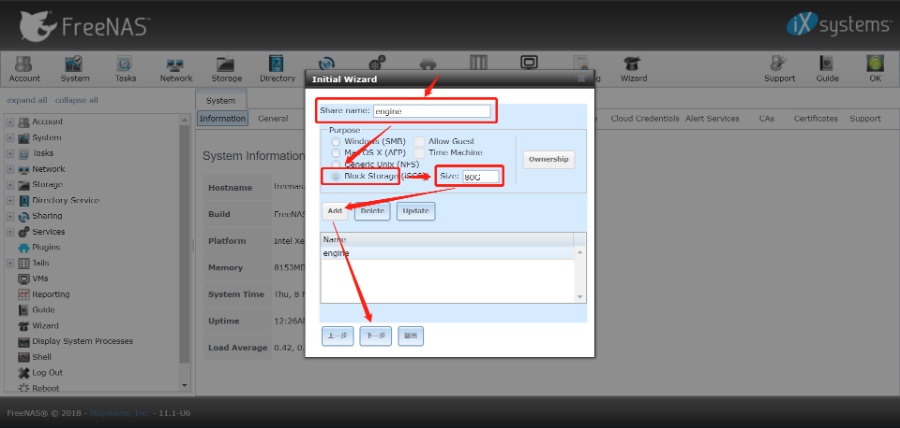The image size is (900, 428).
Task: Click the Ownership button in wizard
Action: click(x=548, y=159)
